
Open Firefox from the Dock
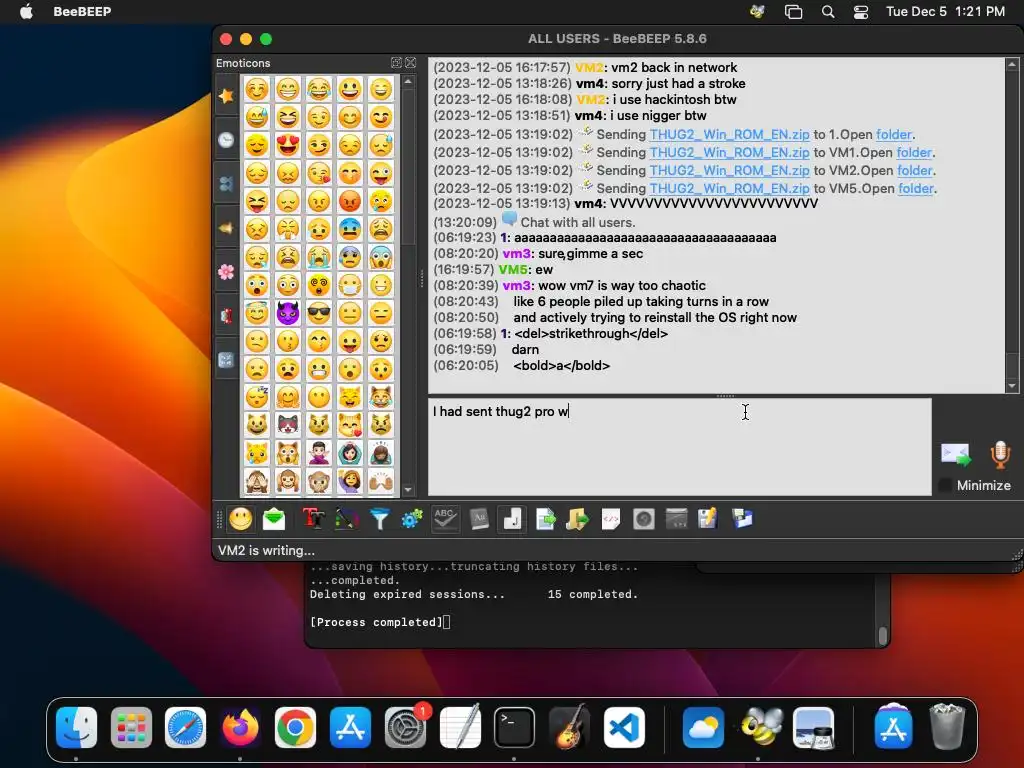point(240,728)
